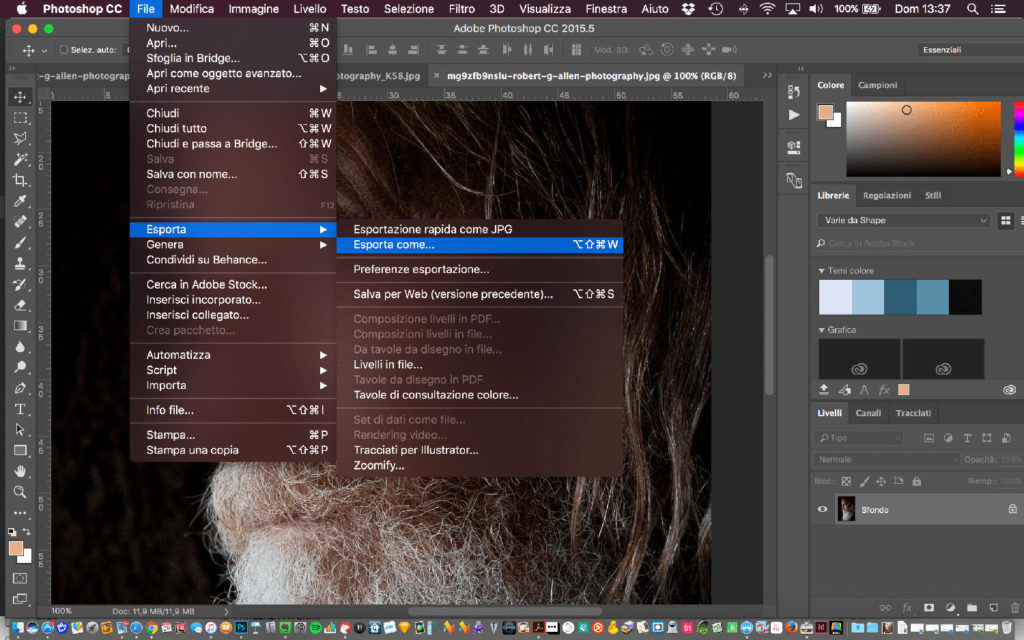Screen dimensions: 1024x640
Task: Click Esportazione rapida come JPG
Action: [x=480, y=229]
